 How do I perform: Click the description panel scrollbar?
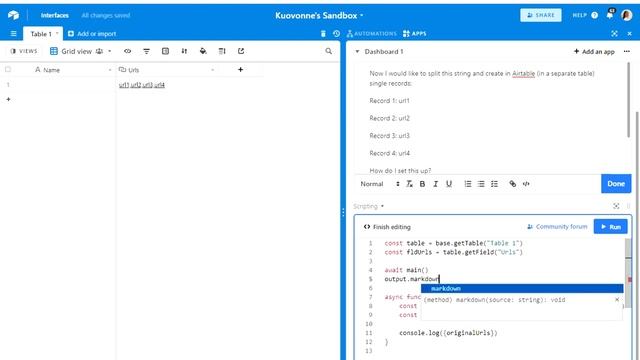(x=629, y=100)
